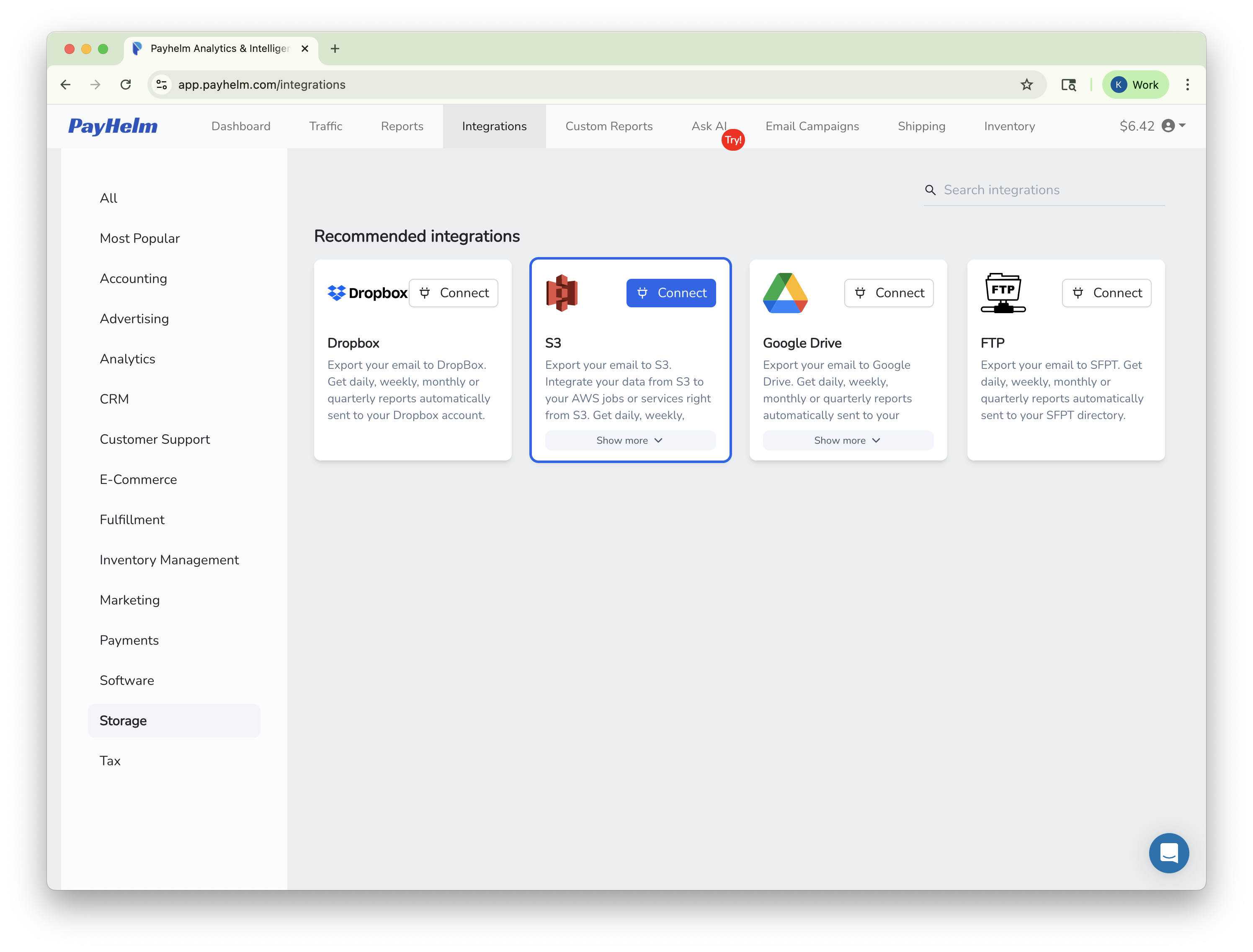The width and height of the screenshot is (1253, 952).
Task: Connect the Dropbox integration
Action: click(x=454, y=293)
